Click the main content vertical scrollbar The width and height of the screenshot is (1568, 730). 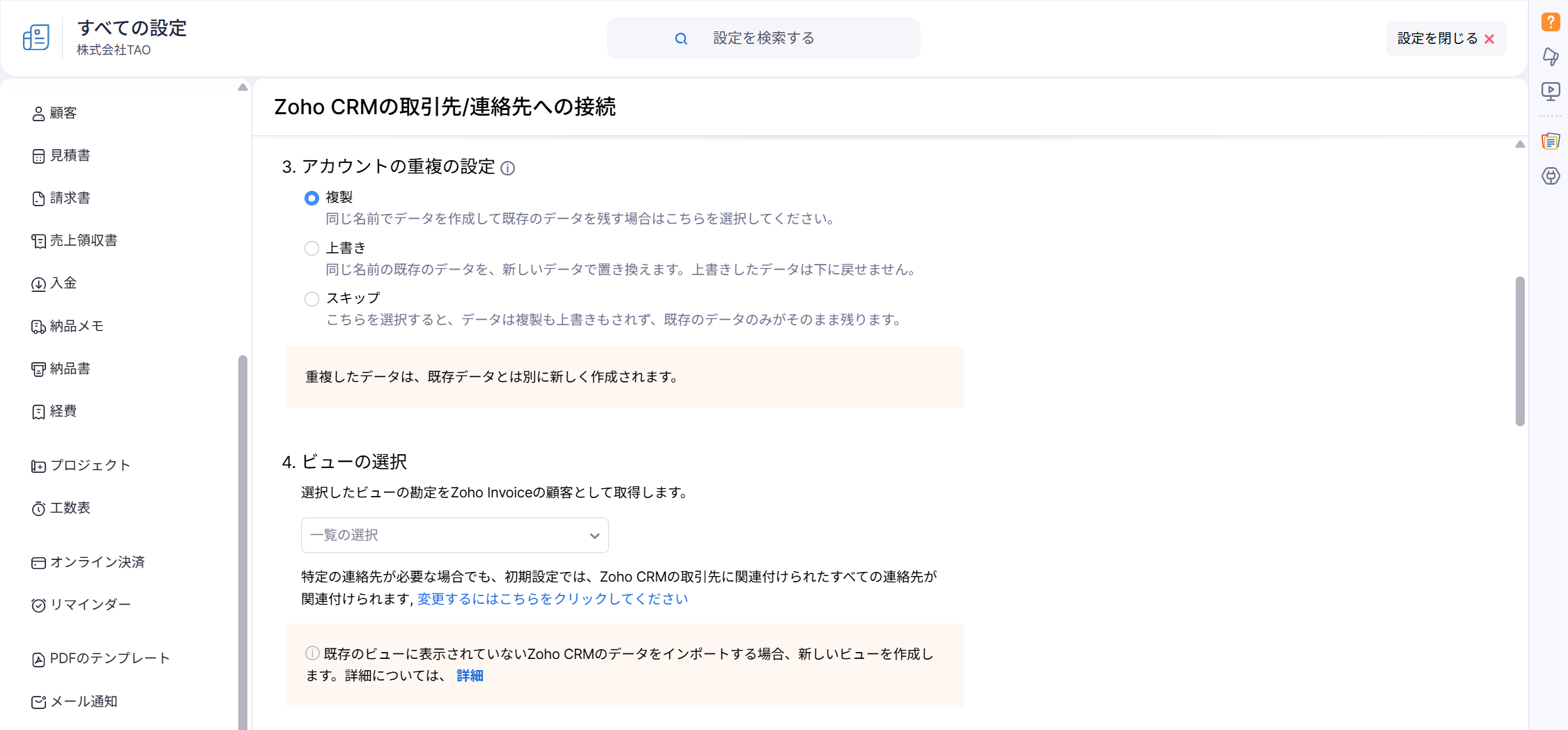1520,350
